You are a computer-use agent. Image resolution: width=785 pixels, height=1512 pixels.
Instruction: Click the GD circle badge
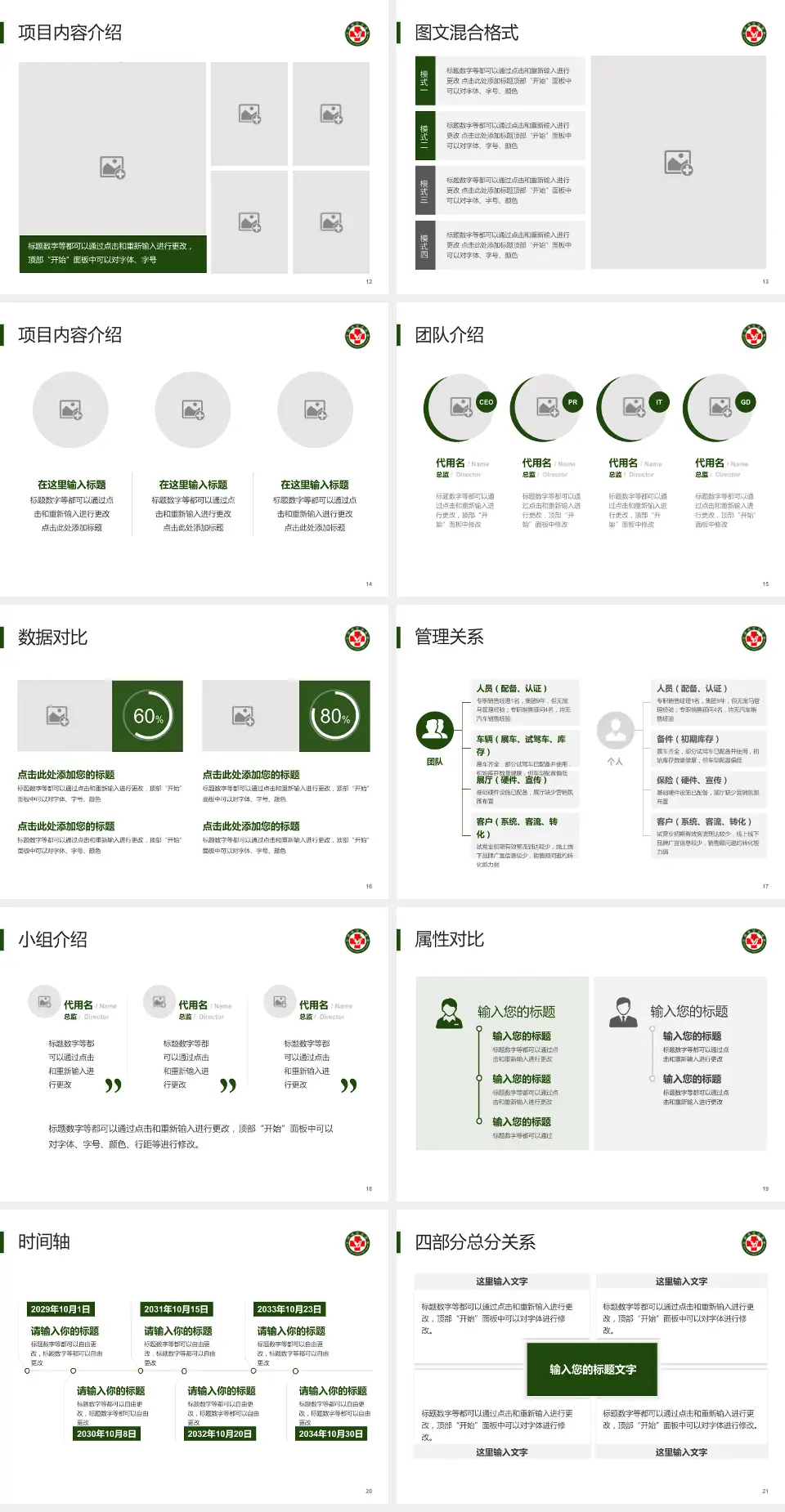click(745, 402)
